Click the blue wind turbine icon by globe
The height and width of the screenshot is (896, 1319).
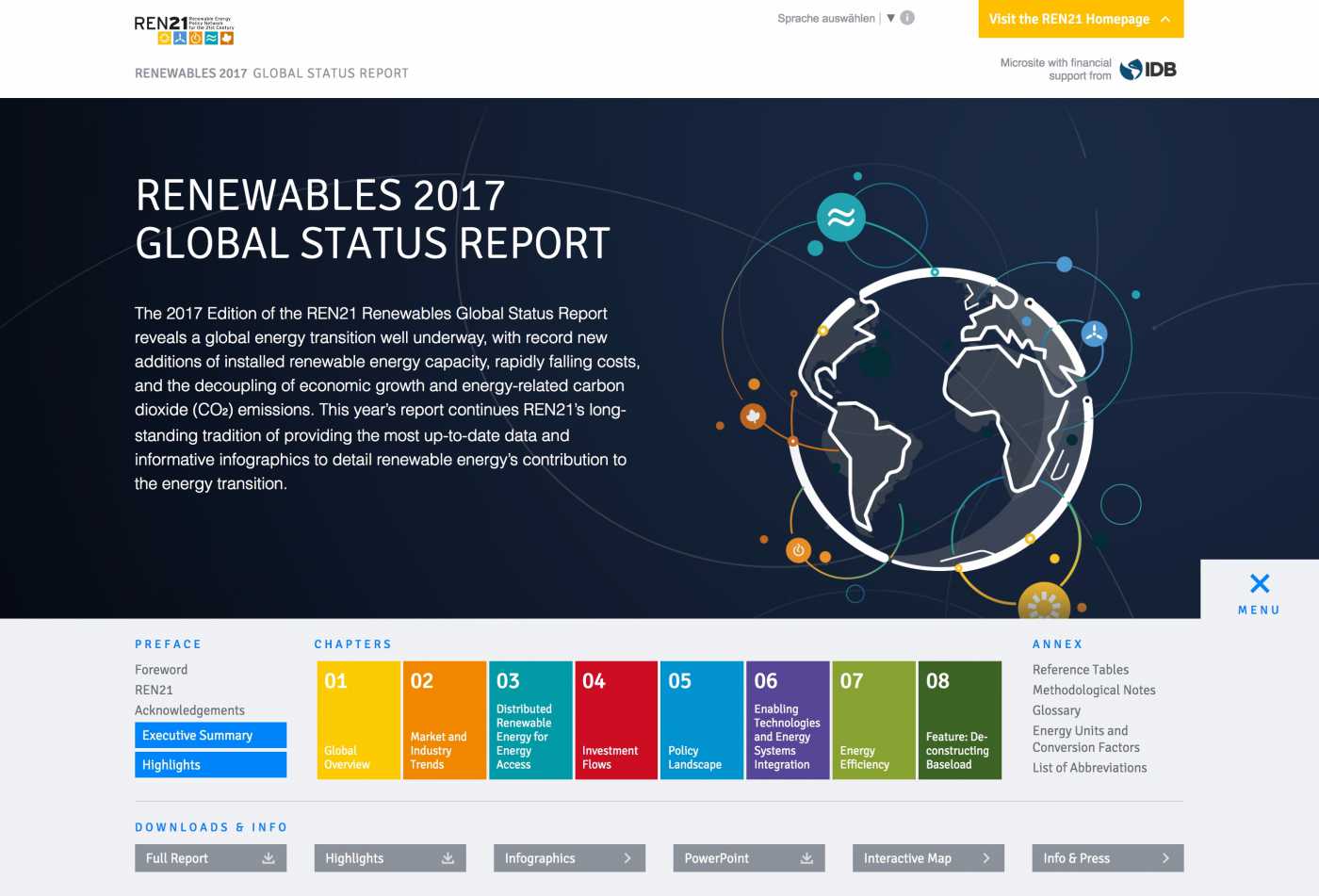click(x=1094, y=334)
